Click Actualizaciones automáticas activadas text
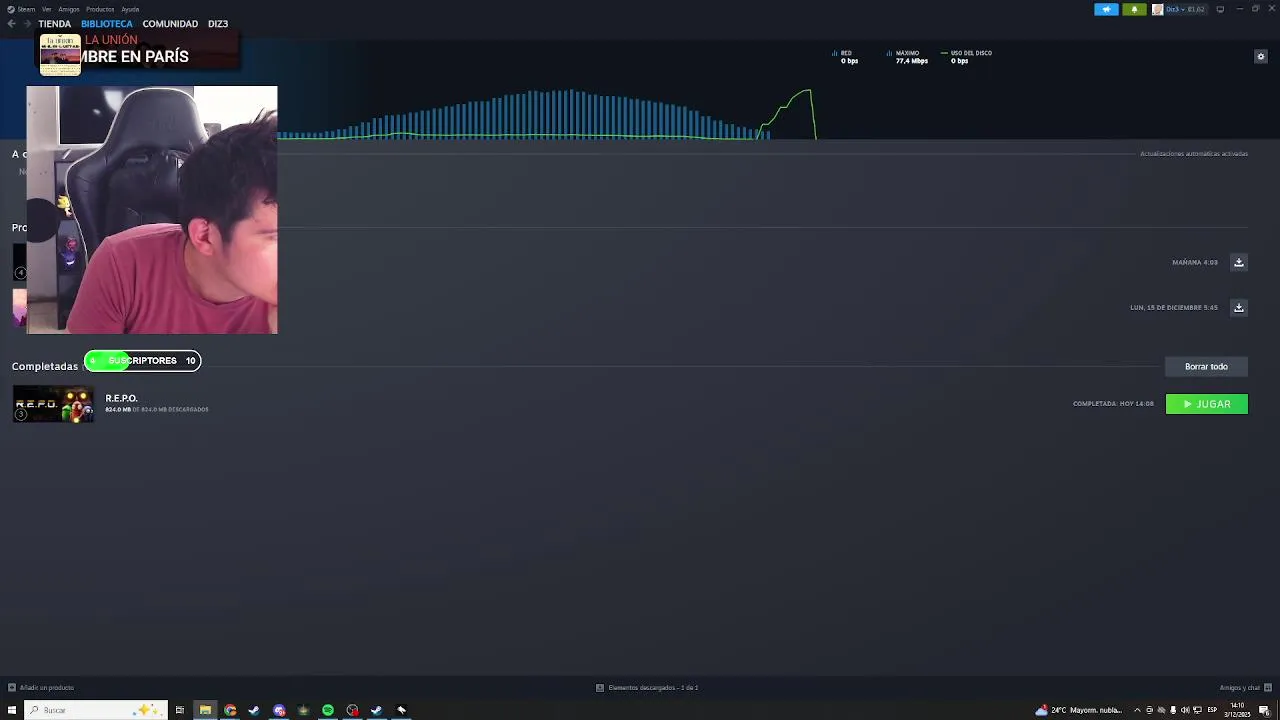Screen dimensions: 1280x720 click(1194, 153)
